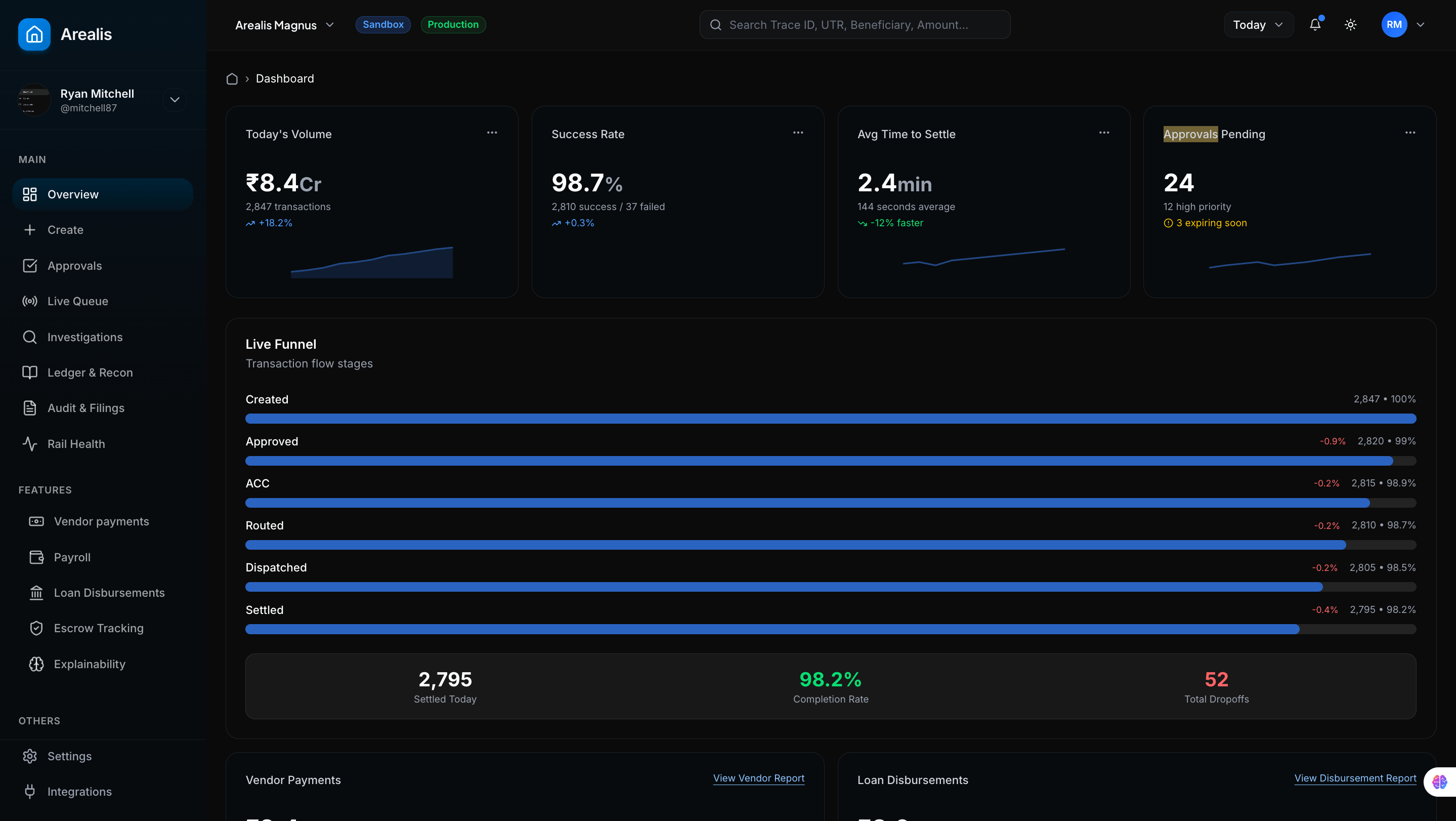1456x821 pixels.
Task: Open the Today date range dropdown
Action: [x=1258, y=24]
